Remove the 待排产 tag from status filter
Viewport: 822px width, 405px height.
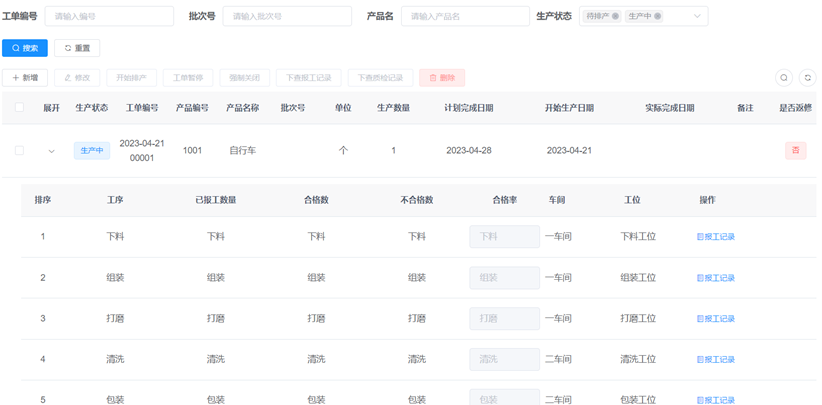pyautogui.click(x=616, y=16)
